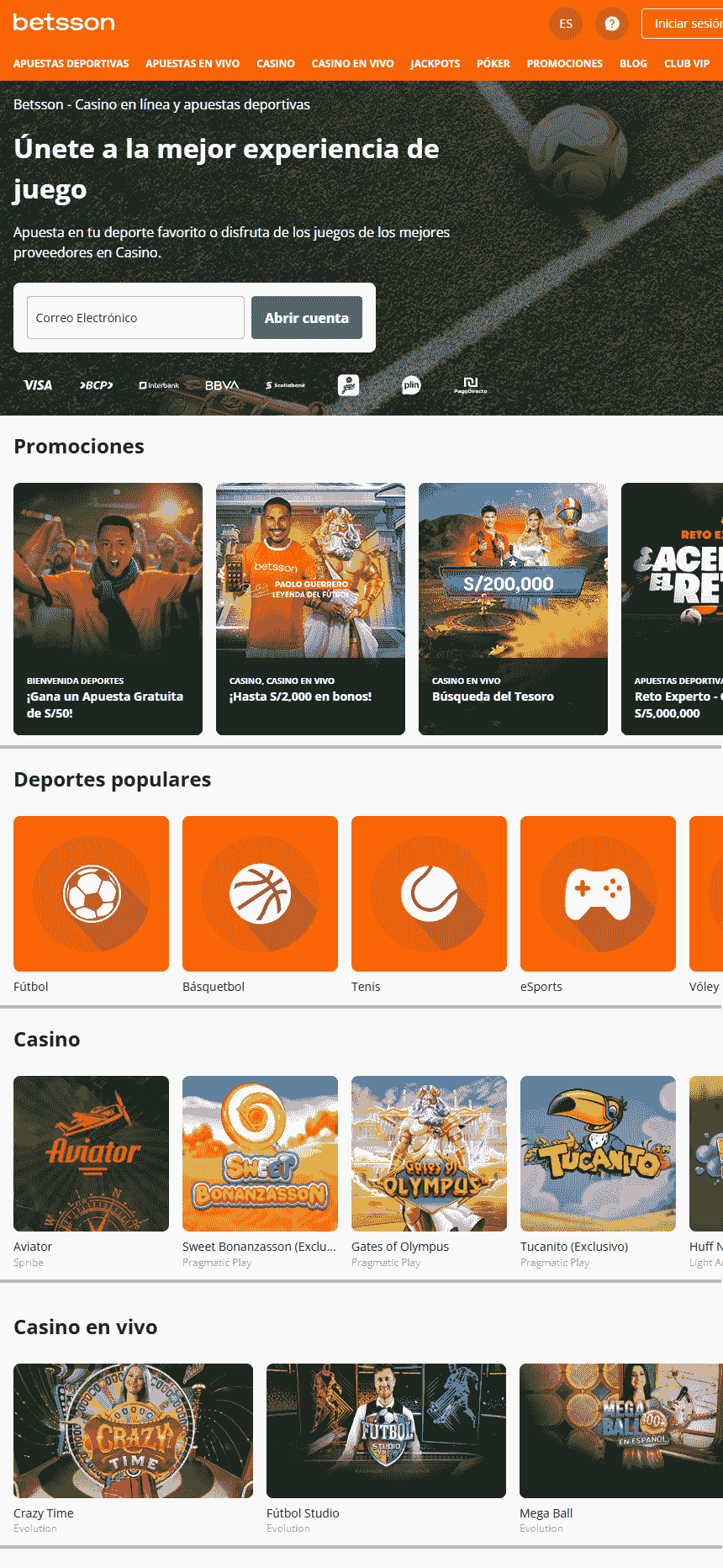Screen dimensions: 723x1568
Task: Click the Fútbol Studio title
Action: [x=303, y=1513]
